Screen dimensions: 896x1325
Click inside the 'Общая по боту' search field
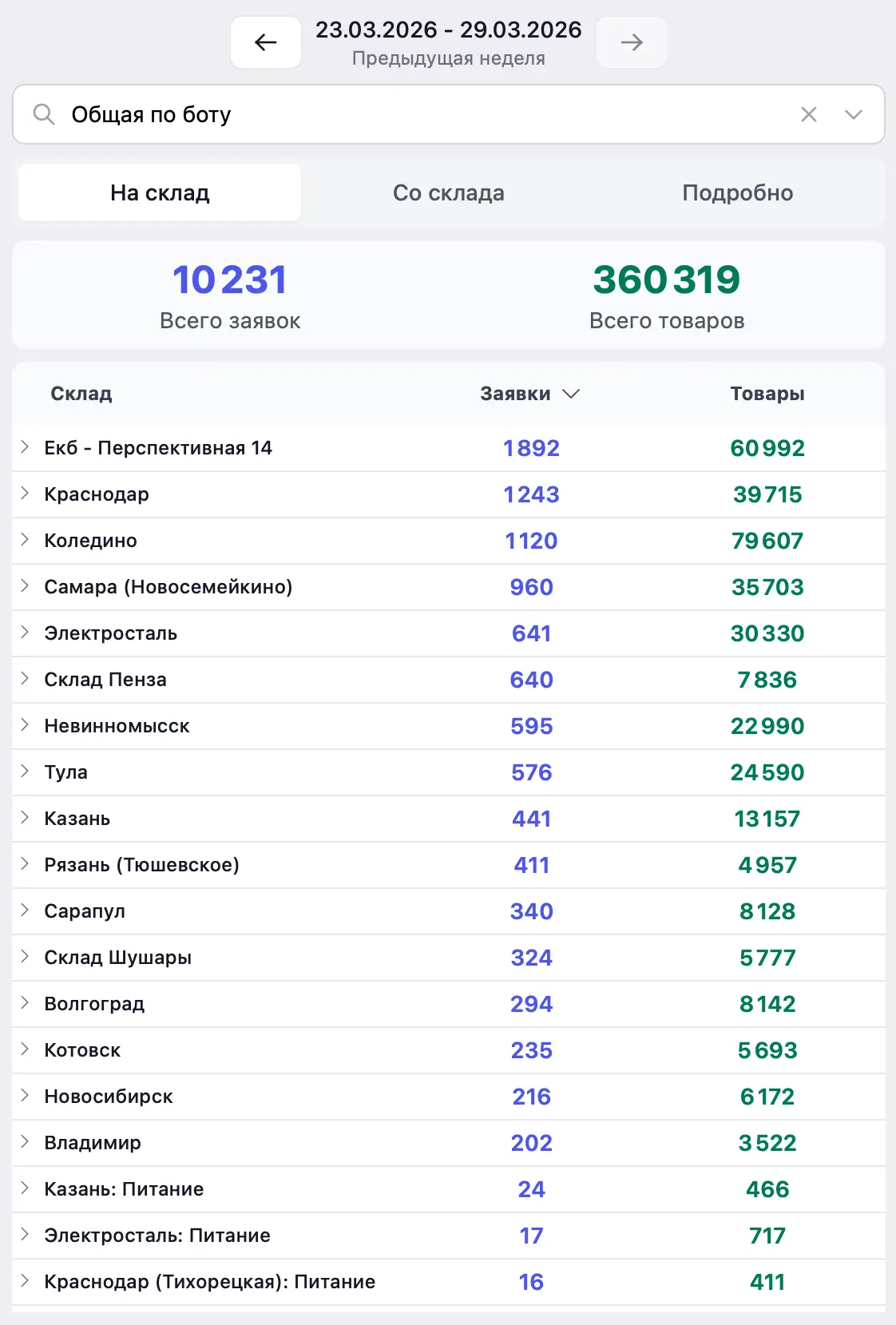click(399, 114)
